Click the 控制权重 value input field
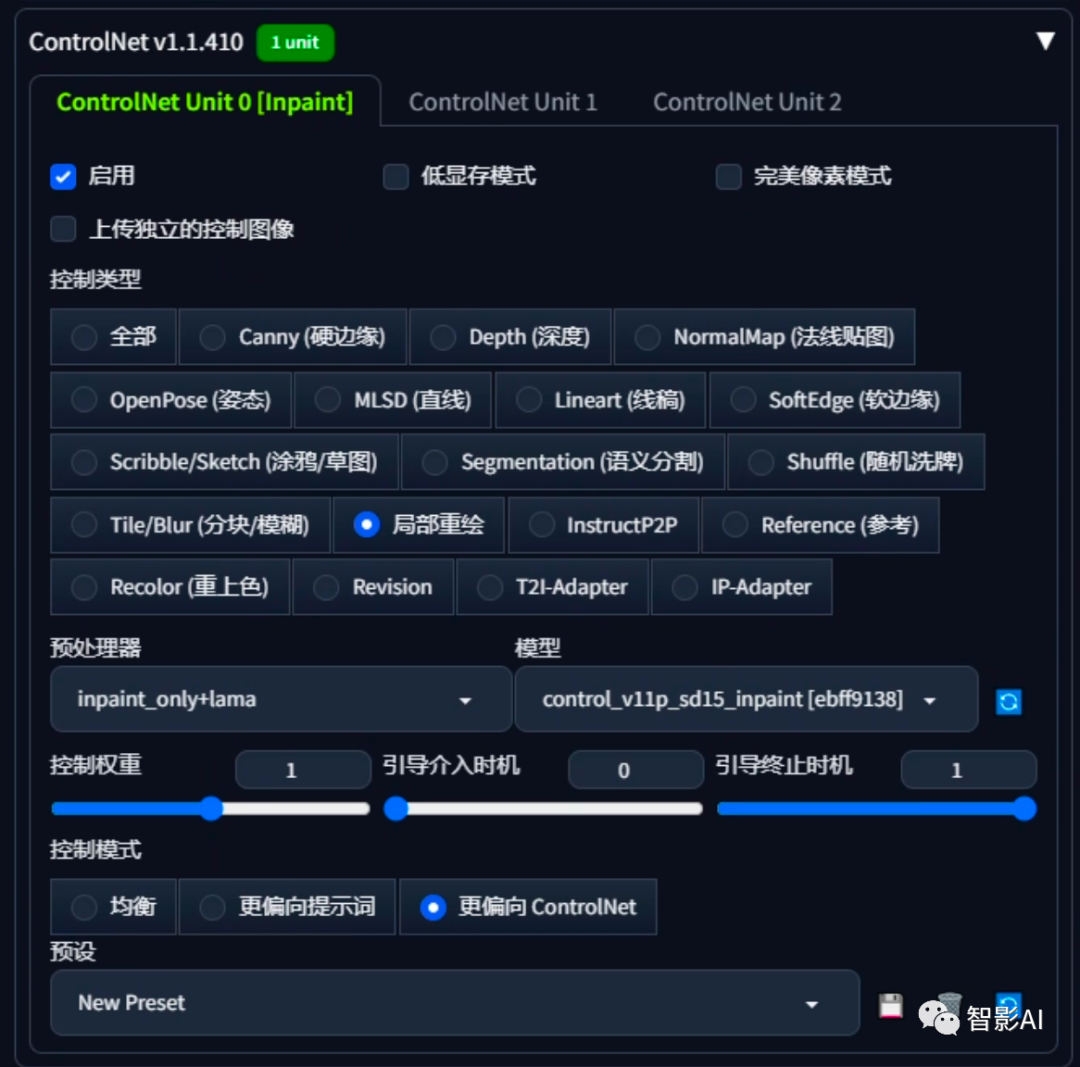Screen dimensions: 1080x1067 tap(303, 769)
